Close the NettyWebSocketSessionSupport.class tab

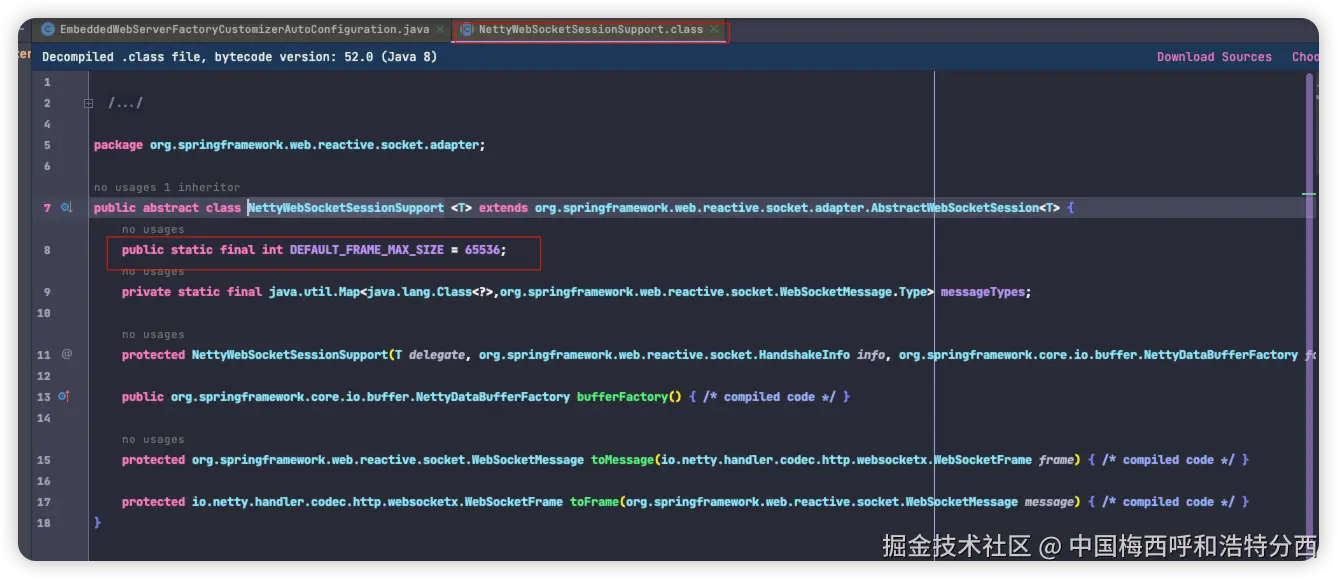[x=714, y=30]
